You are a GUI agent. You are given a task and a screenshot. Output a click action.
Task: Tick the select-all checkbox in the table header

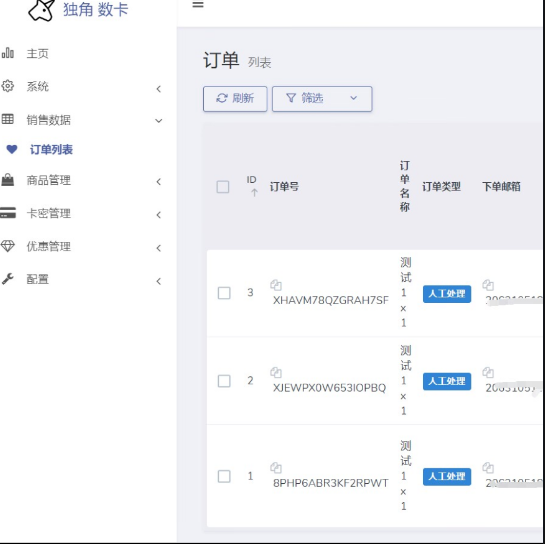223,187
